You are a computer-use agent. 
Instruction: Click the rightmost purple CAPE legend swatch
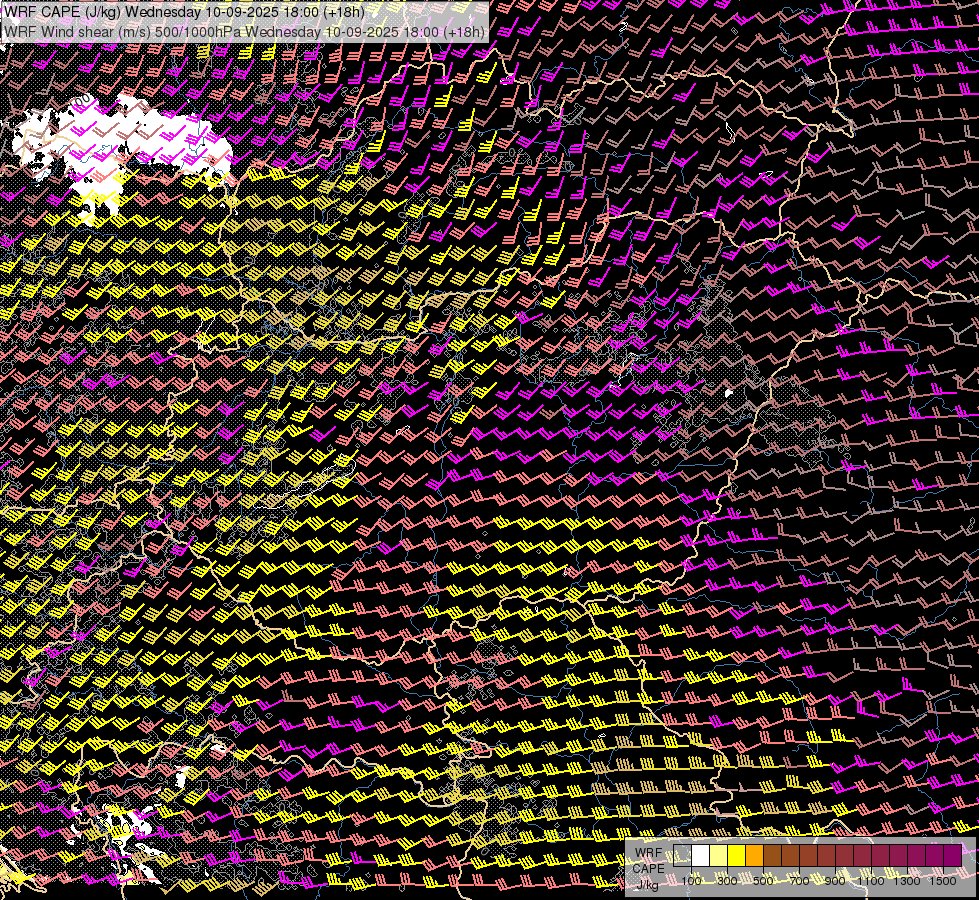(x=952, y=855)
